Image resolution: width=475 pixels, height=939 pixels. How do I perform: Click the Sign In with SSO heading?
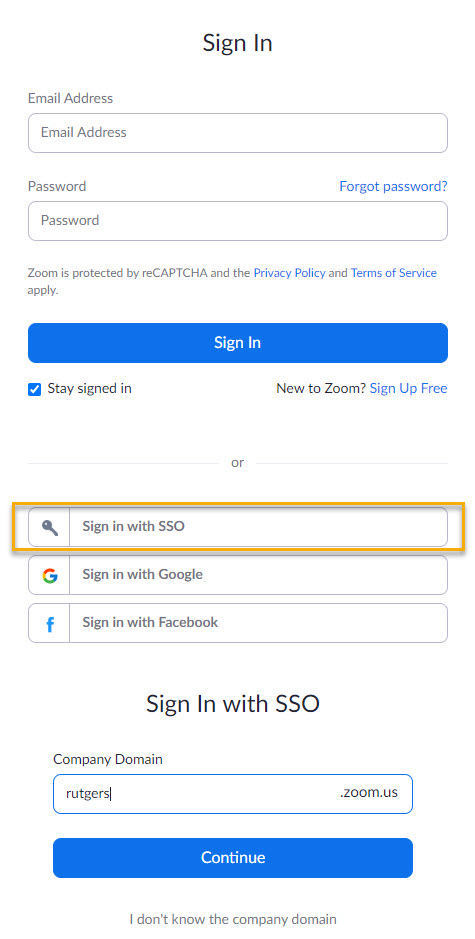(x=233, y=704)
